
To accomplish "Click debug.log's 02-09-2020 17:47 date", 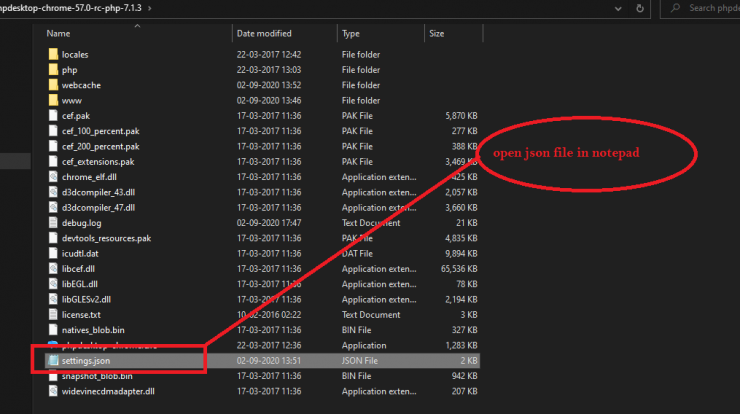I will pos(269,223).
